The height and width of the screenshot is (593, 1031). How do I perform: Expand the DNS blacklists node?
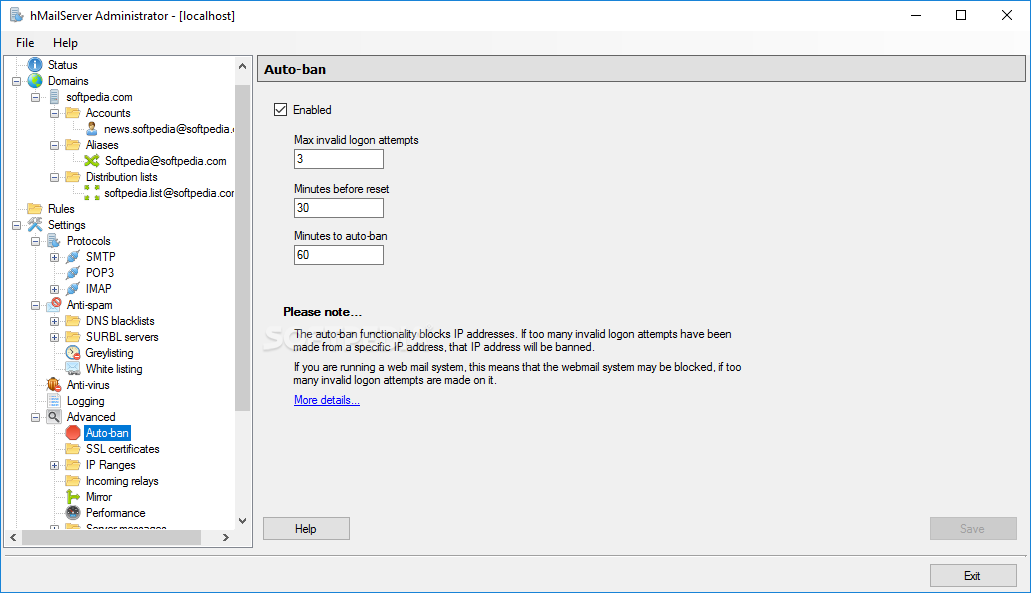point(55,321)
